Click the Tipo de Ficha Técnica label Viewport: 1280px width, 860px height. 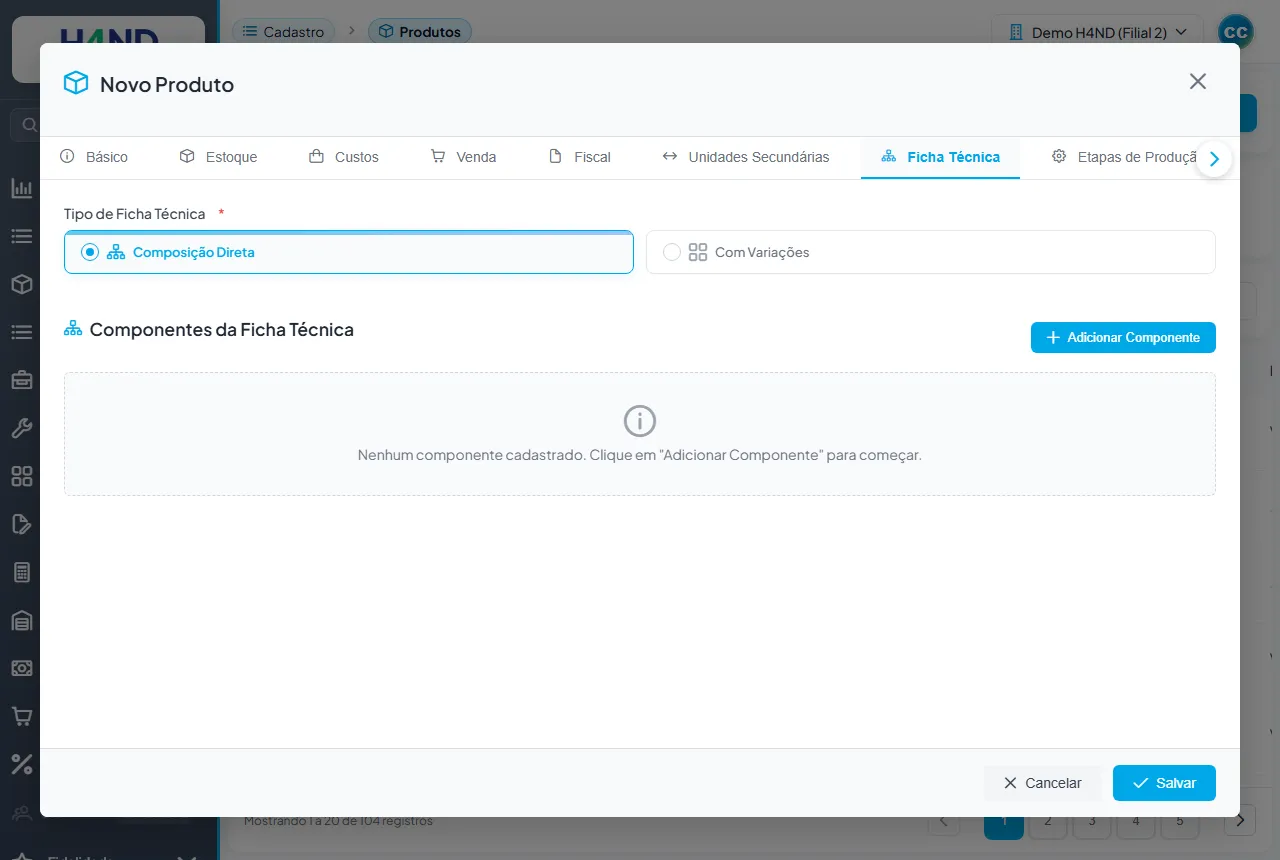point(134,214)
